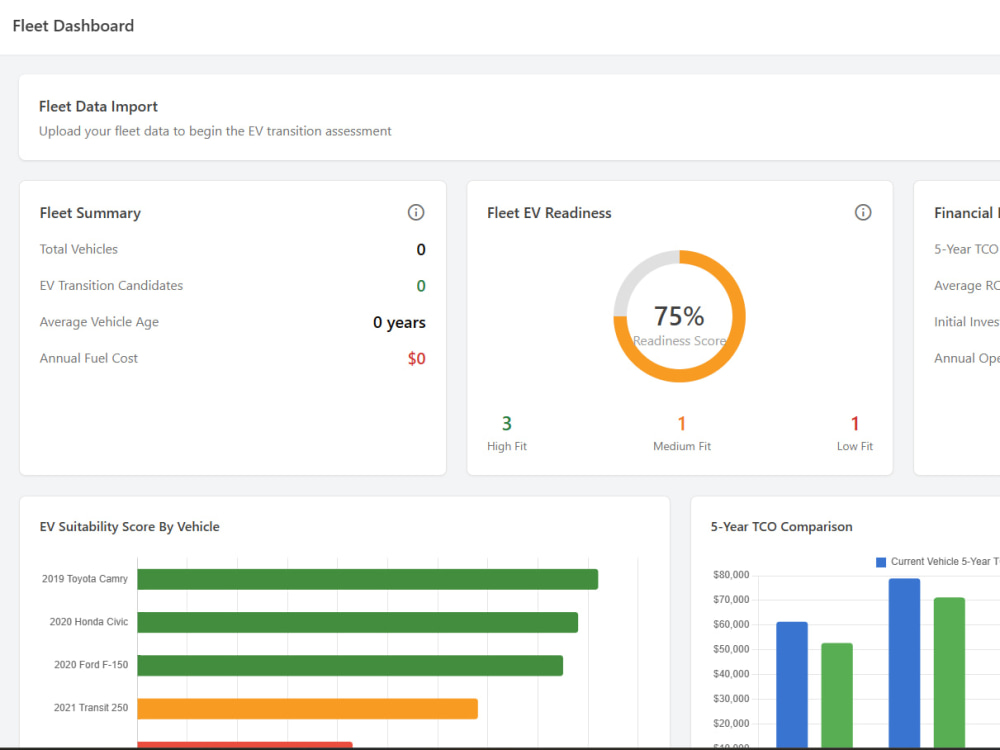Click the 2019 Toyota Camry green bar
Screen dimensions: 1000x750
368,579
